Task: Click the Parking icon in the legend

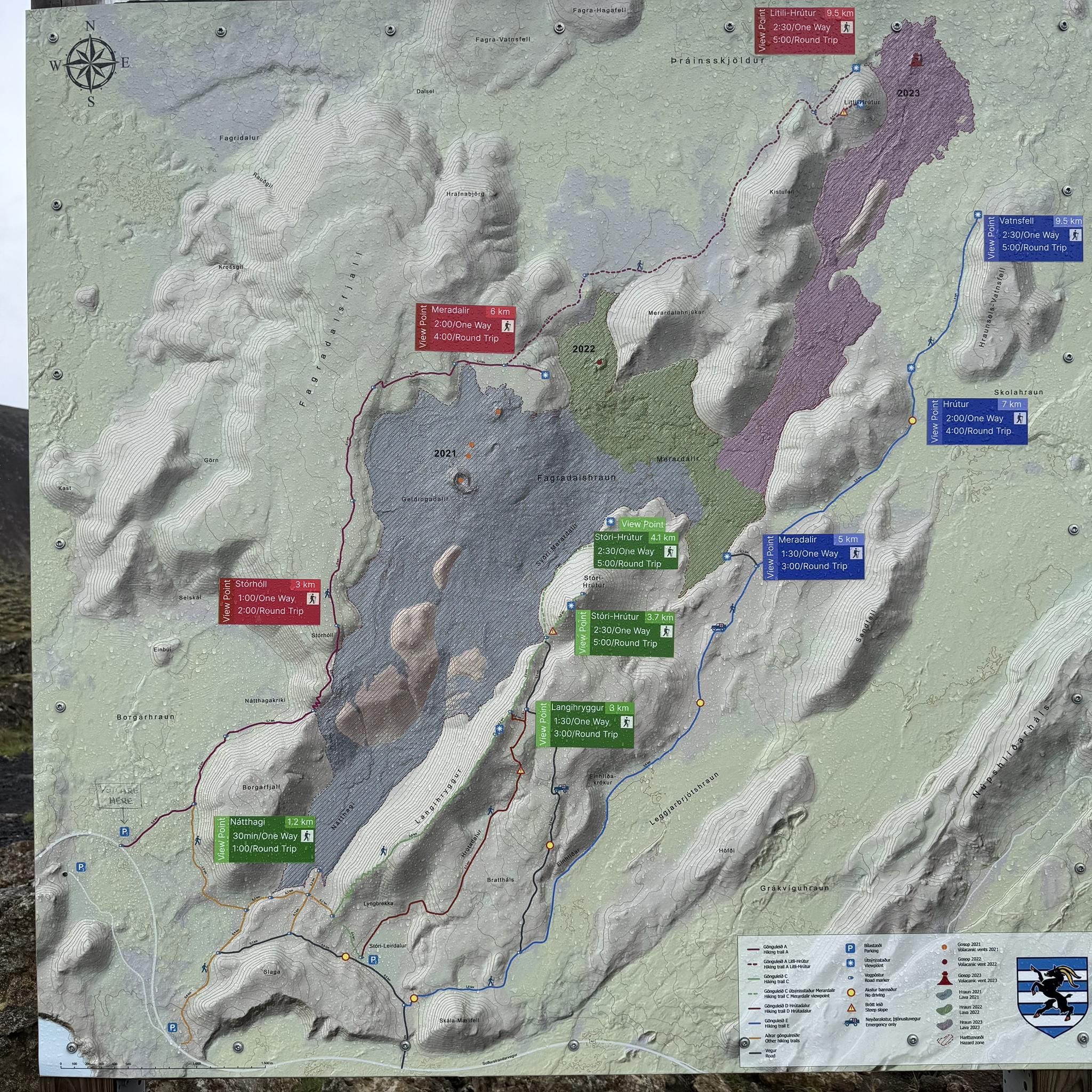Action: pyautogui.click(x=850, y=949)
